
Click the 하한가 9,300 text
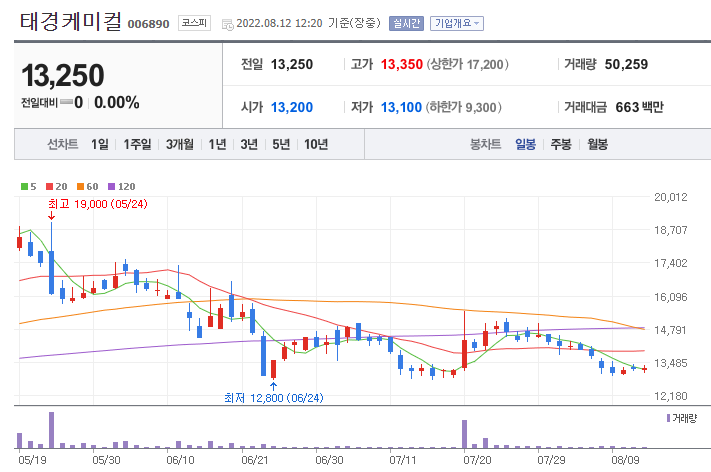(x=463, y=107)
